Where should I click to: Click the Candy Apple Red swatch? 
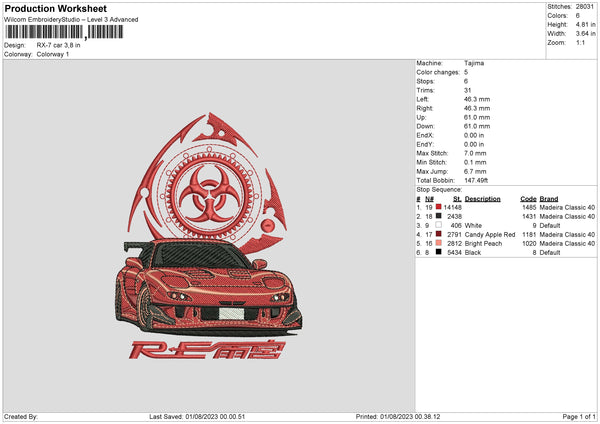(439, 234)
